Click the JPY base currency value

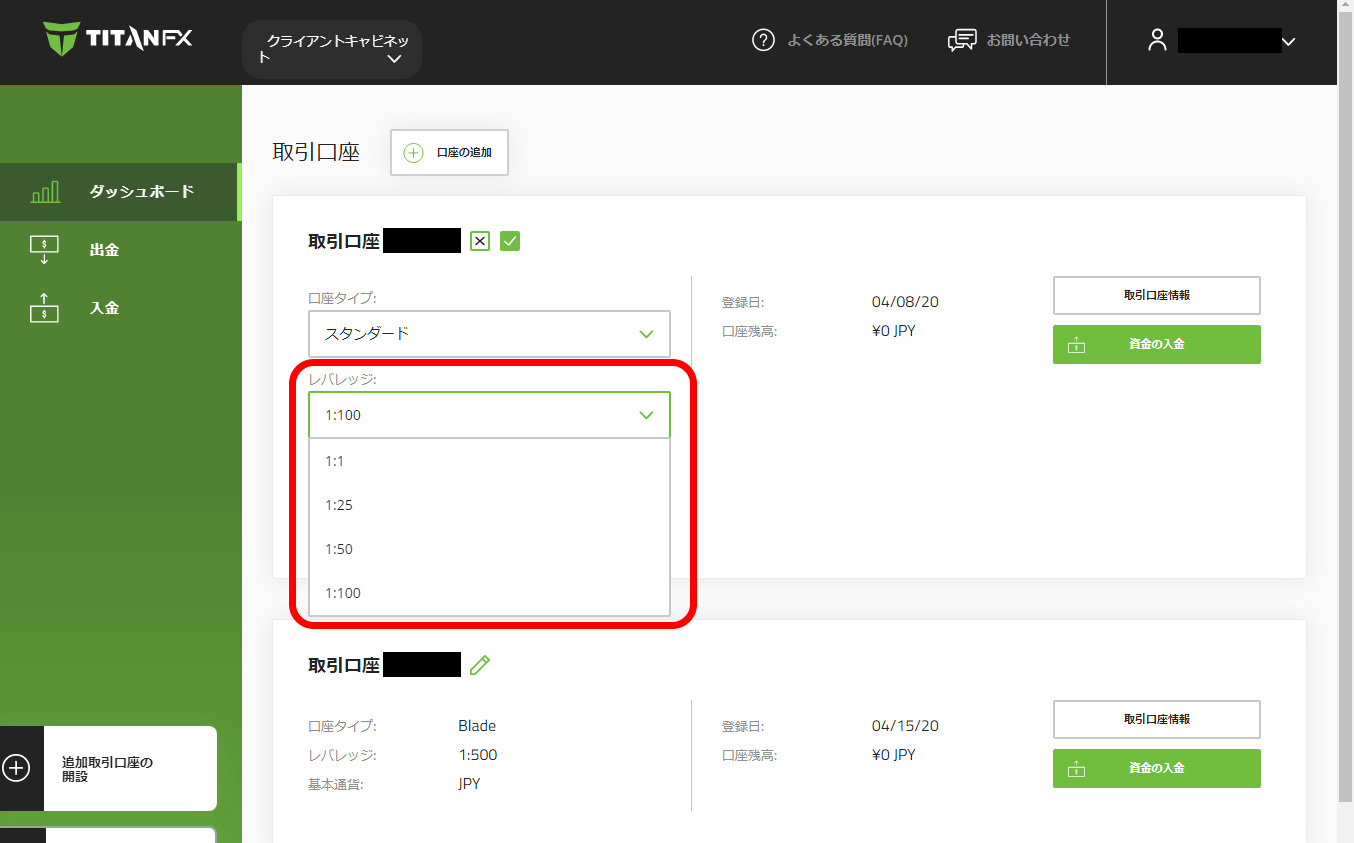469,784
